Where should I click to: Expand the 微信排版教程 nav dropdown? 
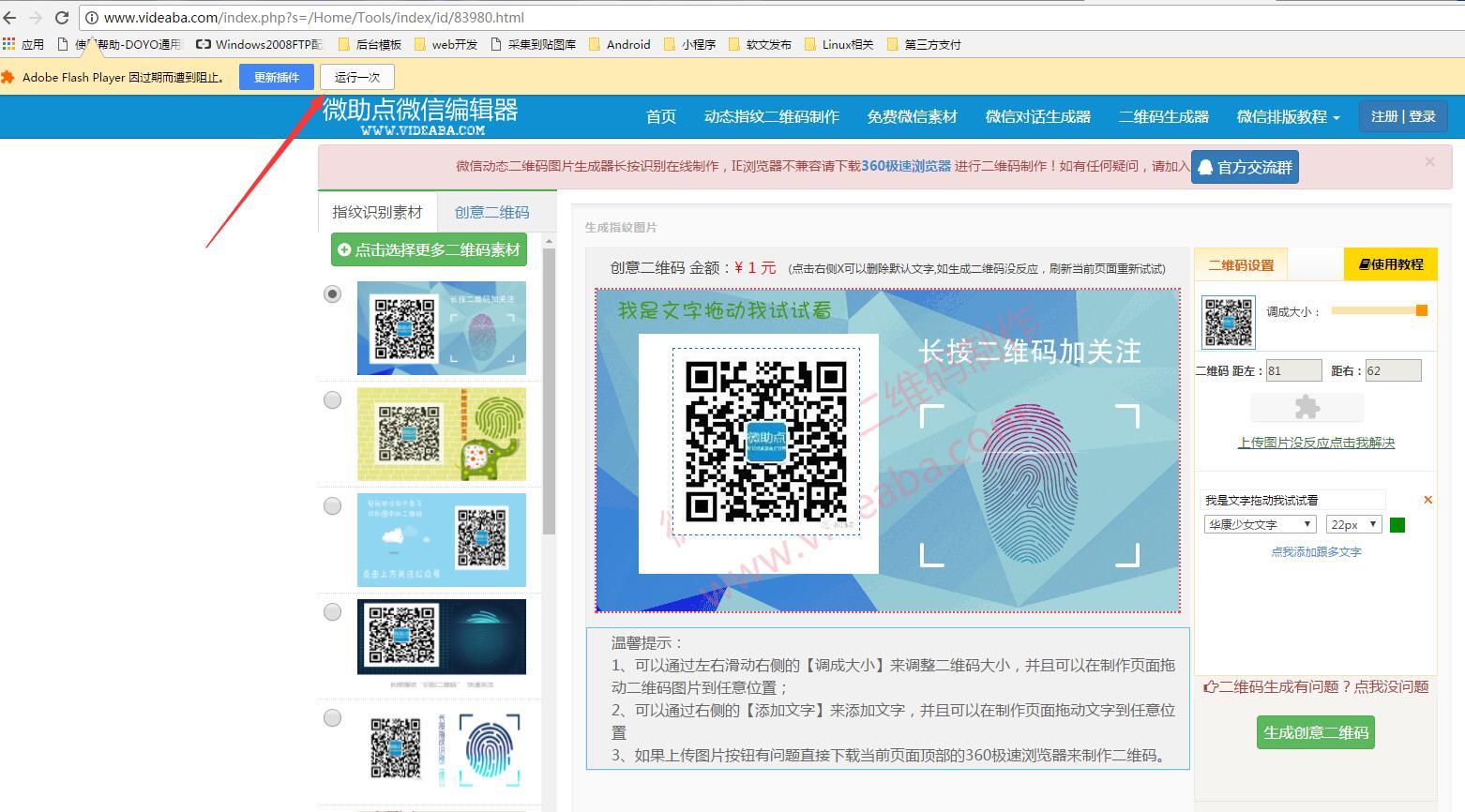pyautogui.click(x=1288, y=116)
